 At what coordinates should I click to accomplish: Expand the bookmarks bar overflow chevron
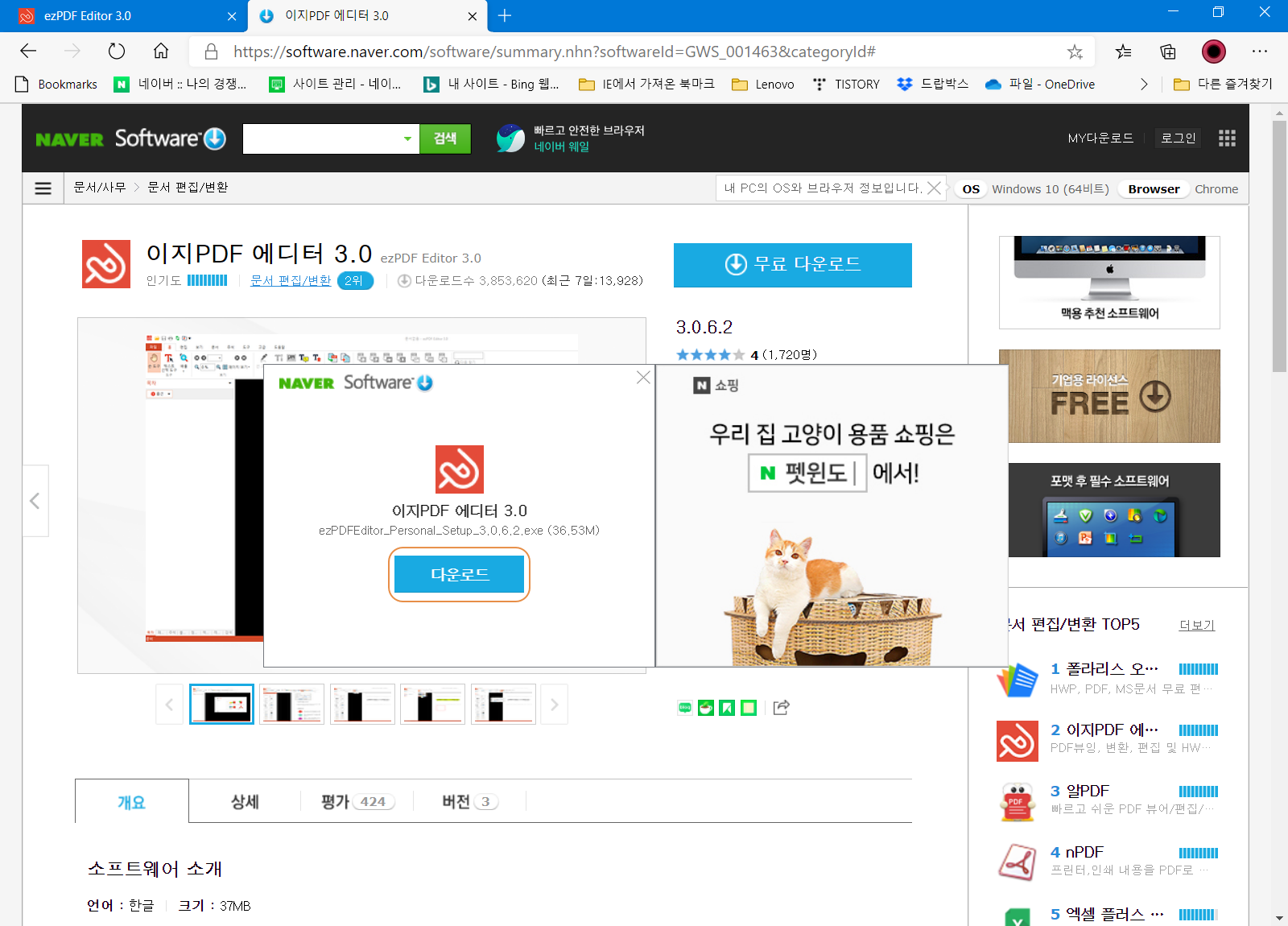coord(1144,84)
